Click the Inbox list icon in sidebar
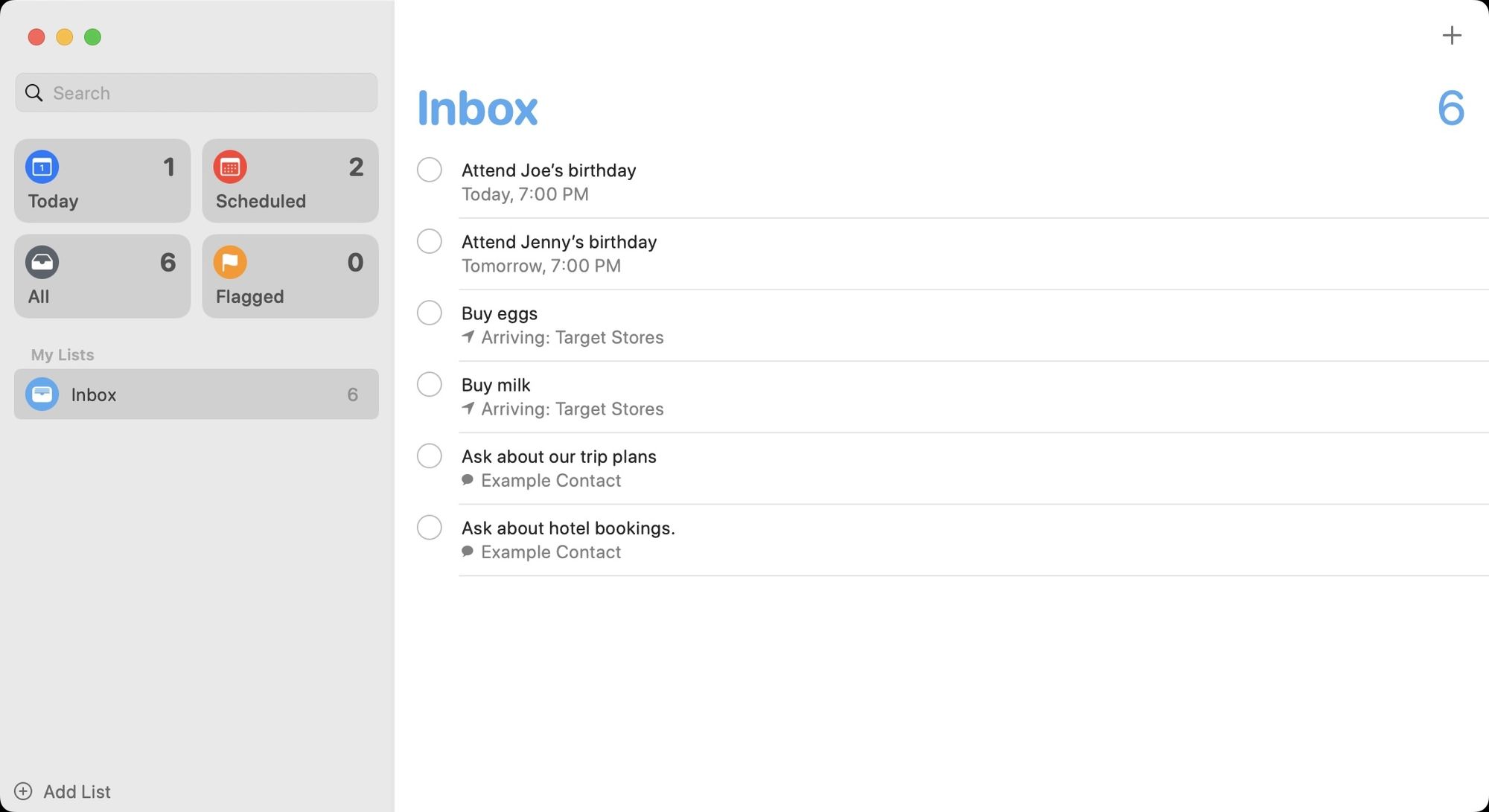Image resolution: width=1489 pixels, height=812 pixels. (42, 394)
